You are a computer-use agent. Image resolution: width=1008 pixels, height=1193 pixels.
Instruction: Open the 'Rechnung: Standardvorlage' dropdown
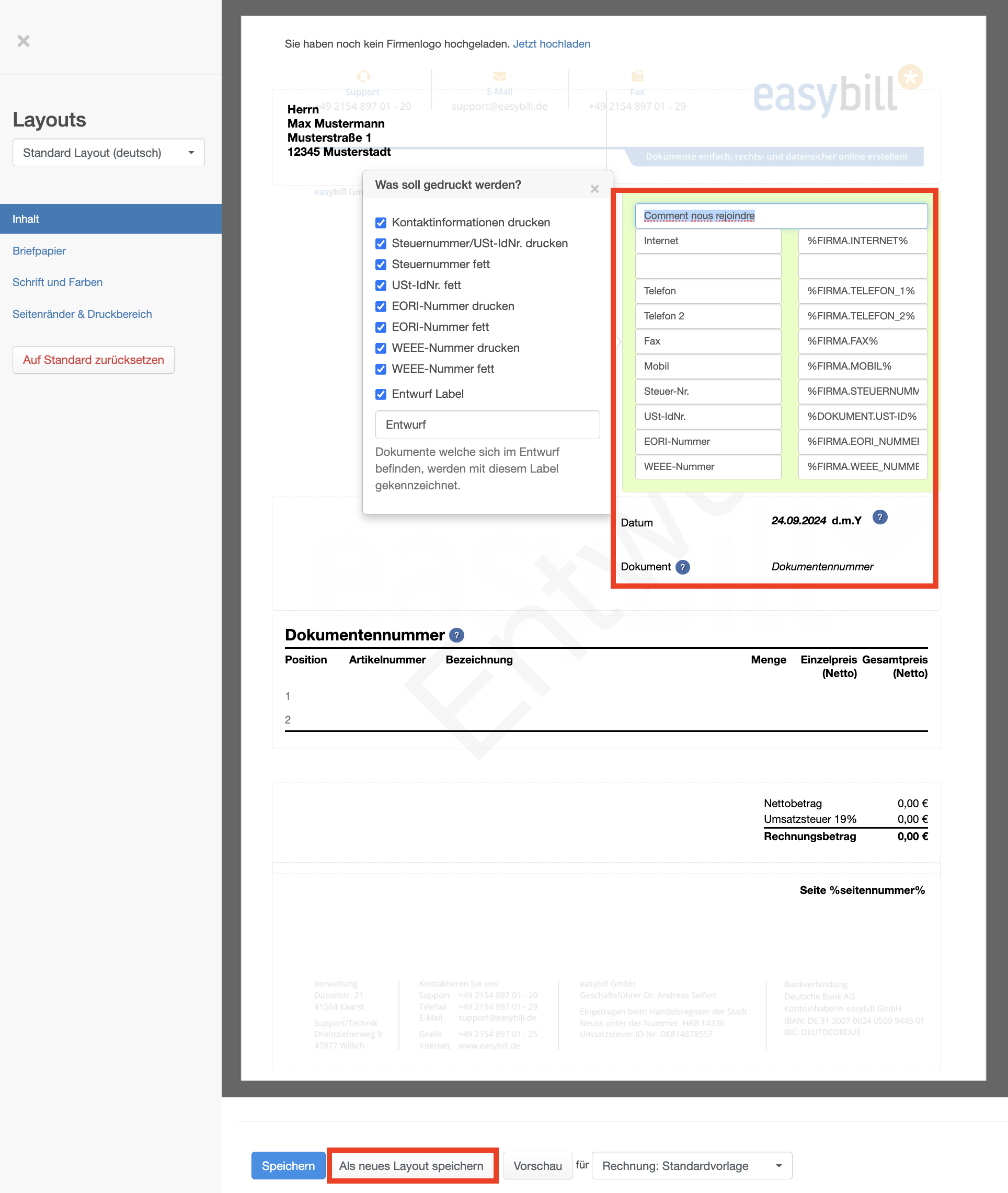(691, 1166)
